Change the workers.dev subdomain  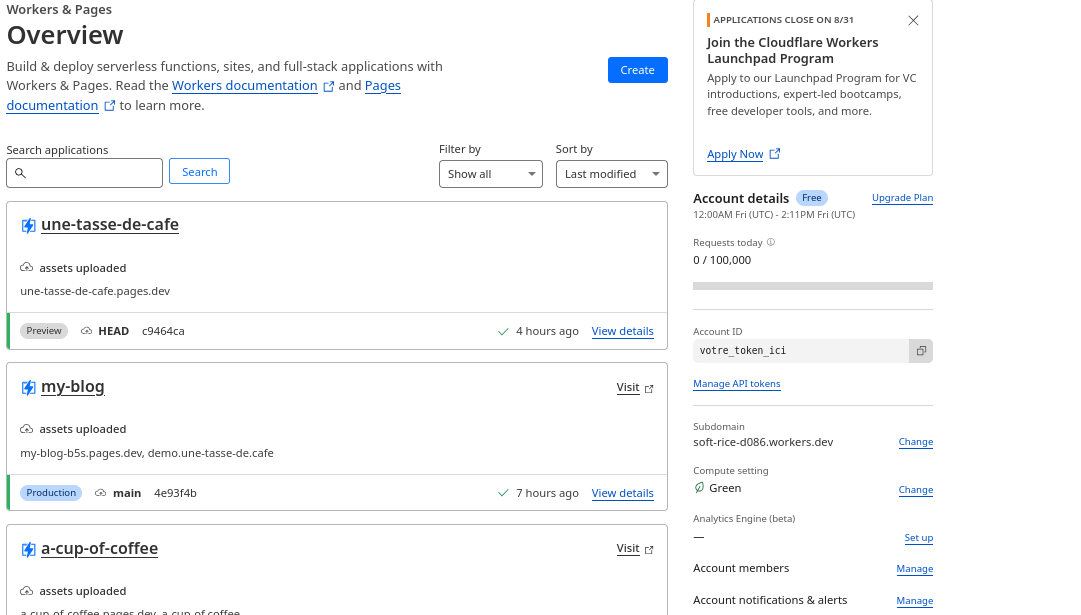[x=916, y=442]
